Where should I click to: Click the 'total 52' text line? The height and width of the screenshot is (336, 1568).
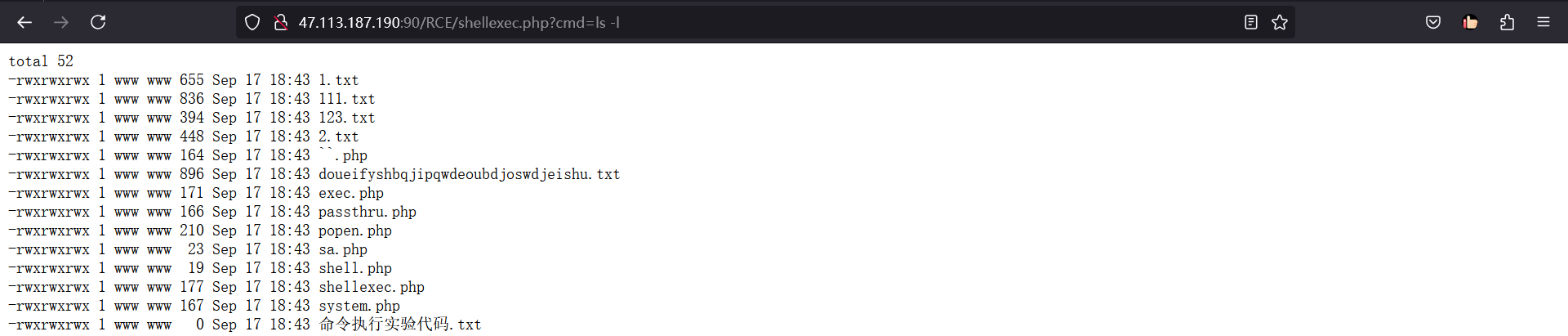click(x=41, y=61)
